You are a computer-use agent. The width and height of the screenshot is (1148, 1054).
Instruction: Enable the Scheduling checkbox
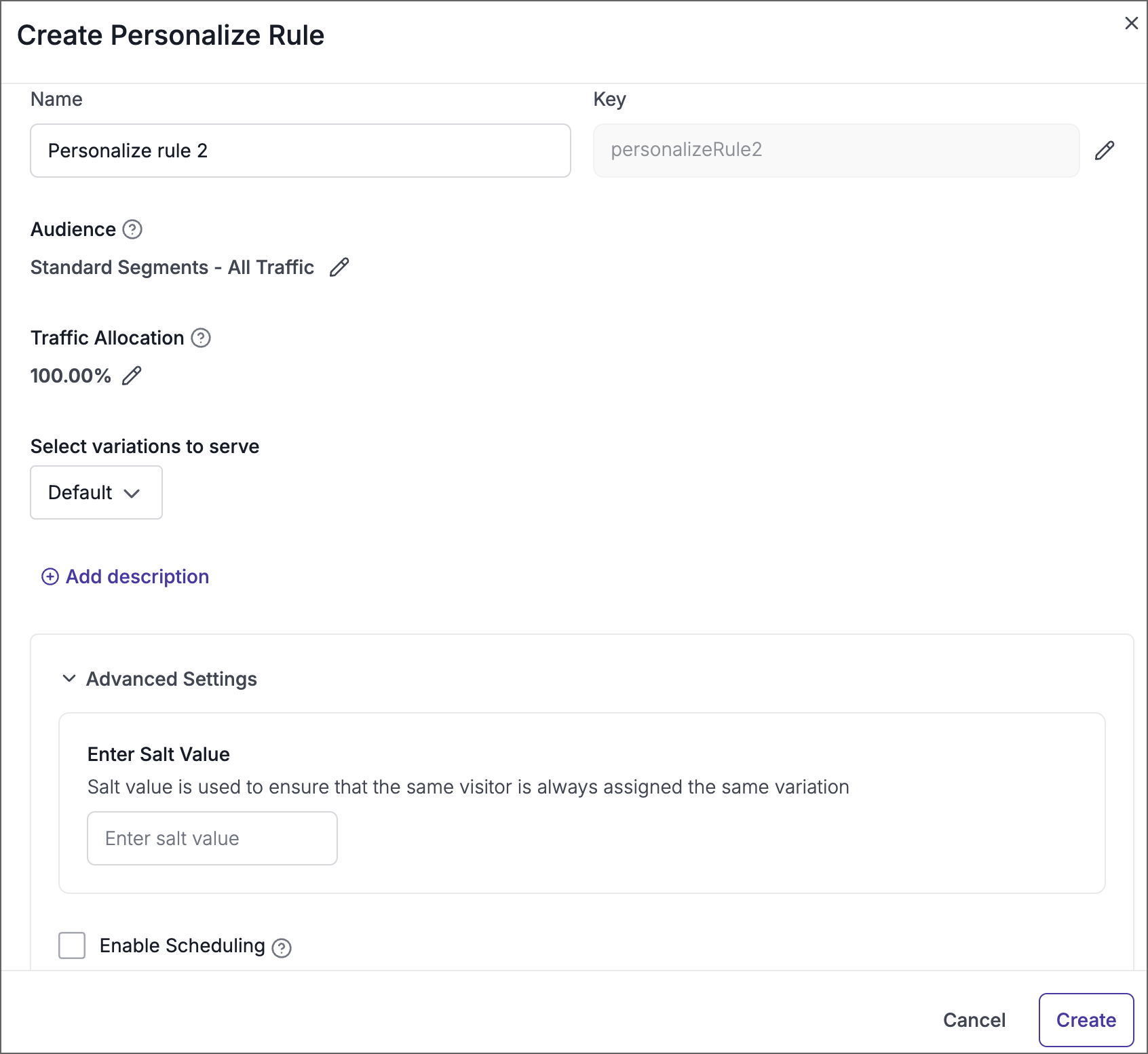tap(71, 945)
